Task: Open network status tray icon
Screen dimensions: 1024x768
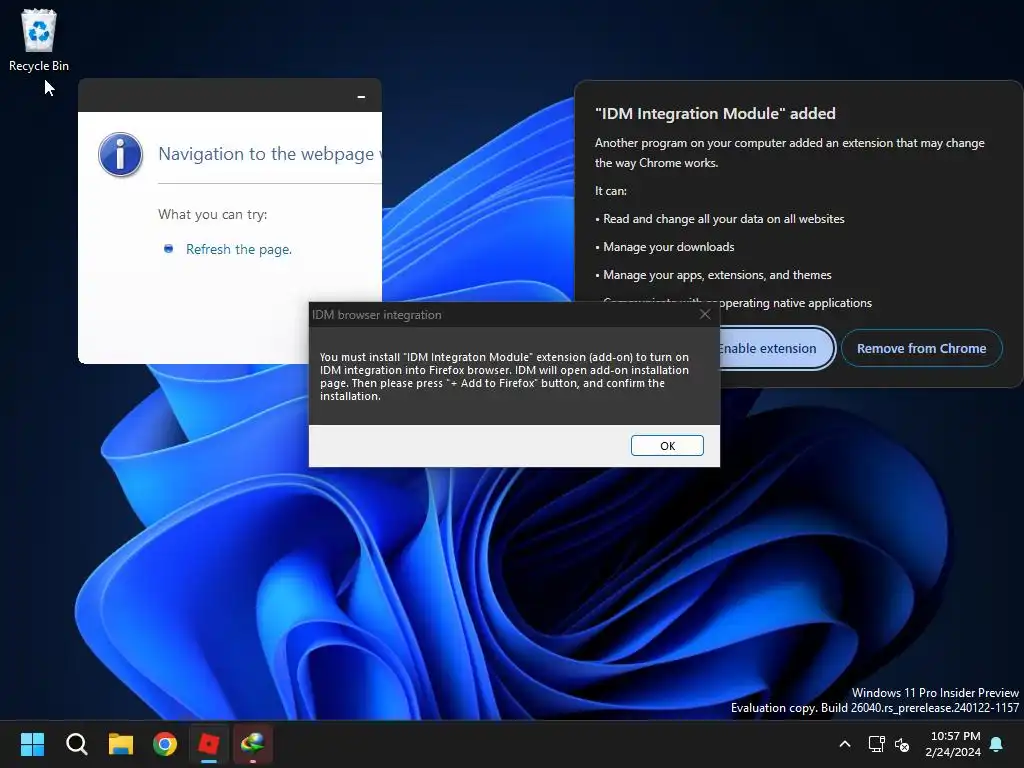Action: [x=876, y=744]
